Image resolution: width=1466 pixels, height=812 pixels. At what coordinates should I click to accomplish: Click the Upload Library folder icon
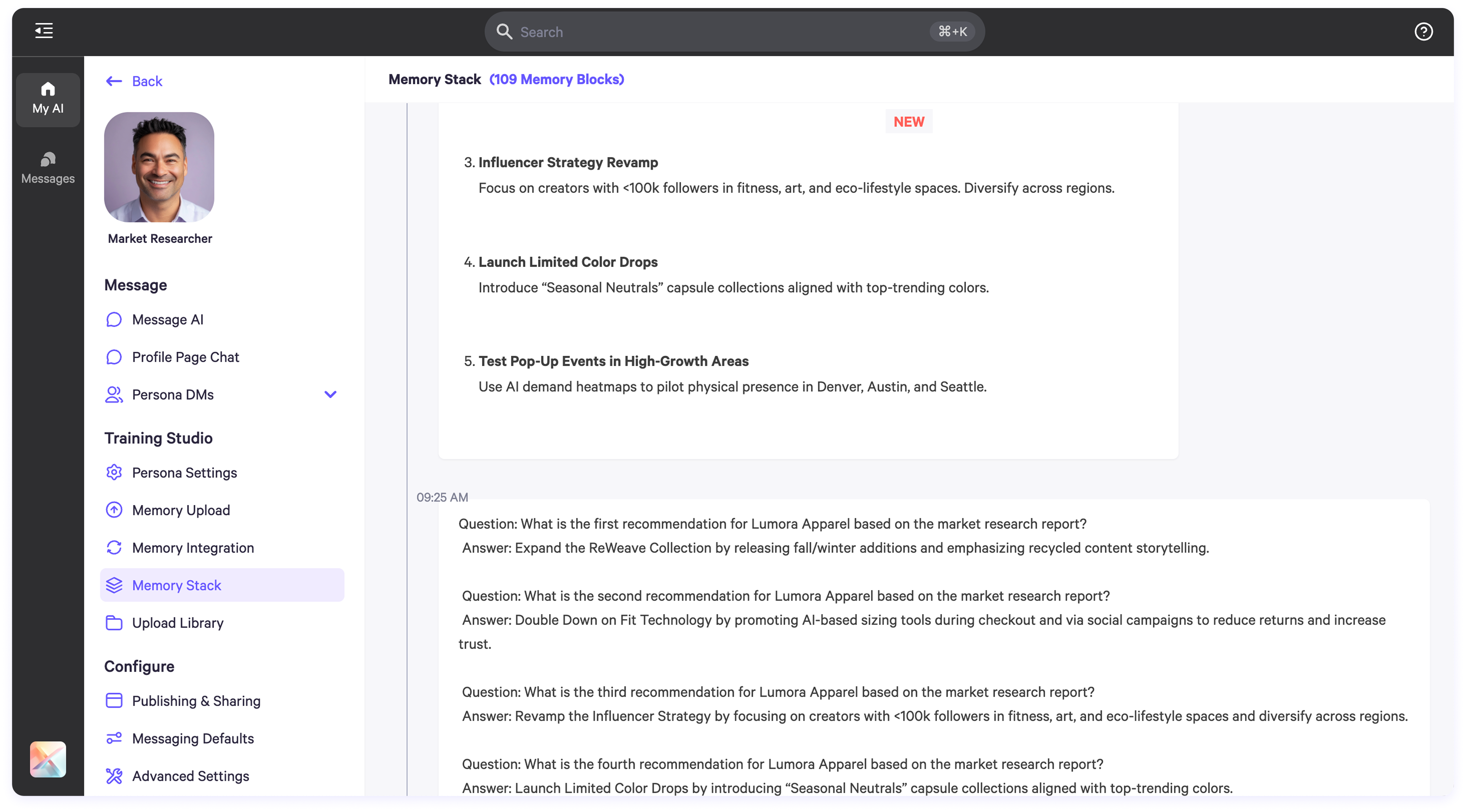pos(114,622)
